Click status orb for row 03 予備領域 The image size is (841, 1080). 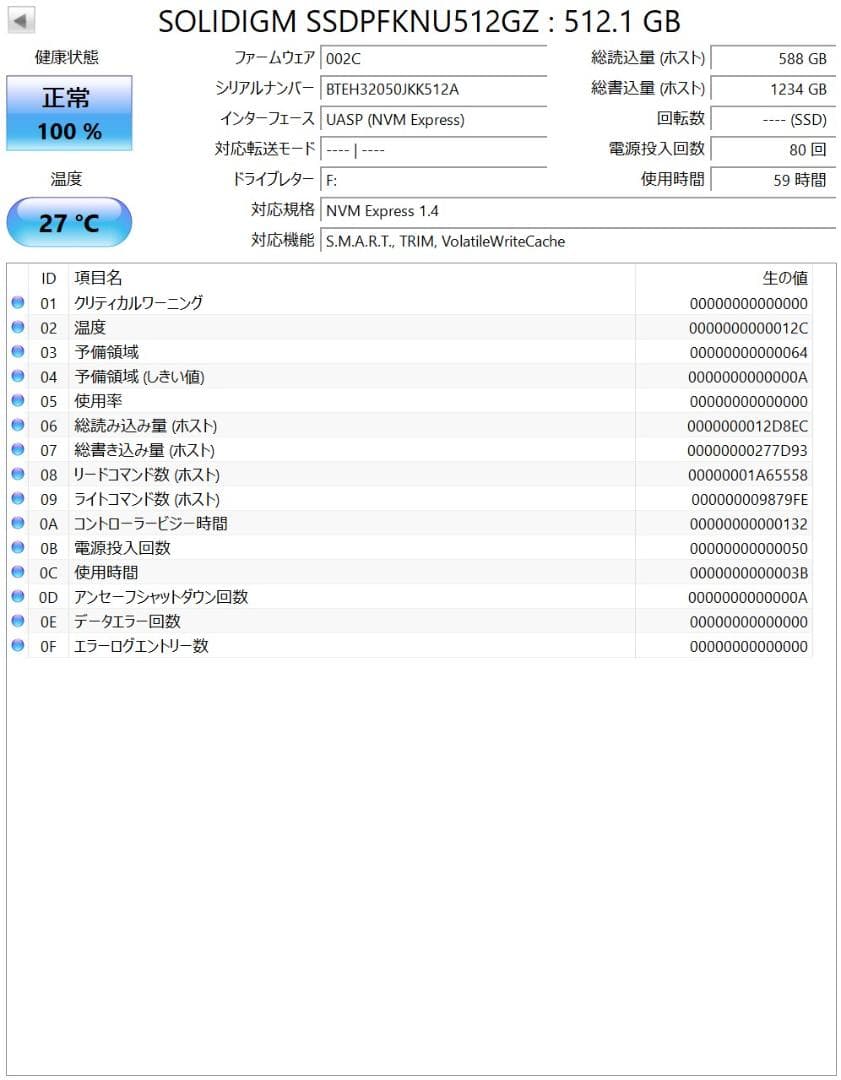(18, 351)
